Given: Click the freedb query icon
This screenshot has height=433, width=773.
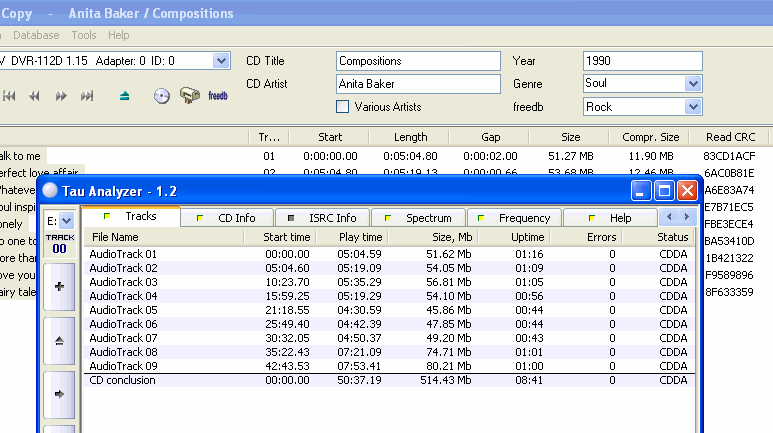Looking at the screenshot, I should [x=218, y=96].
